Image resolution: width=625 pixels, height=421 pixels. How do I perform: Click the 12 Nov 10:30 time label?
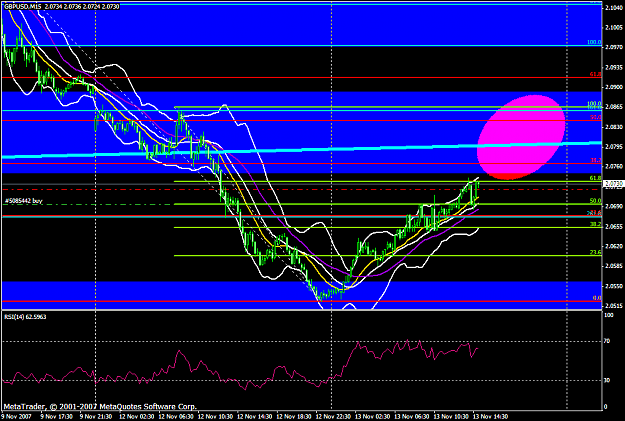[216, 417]
